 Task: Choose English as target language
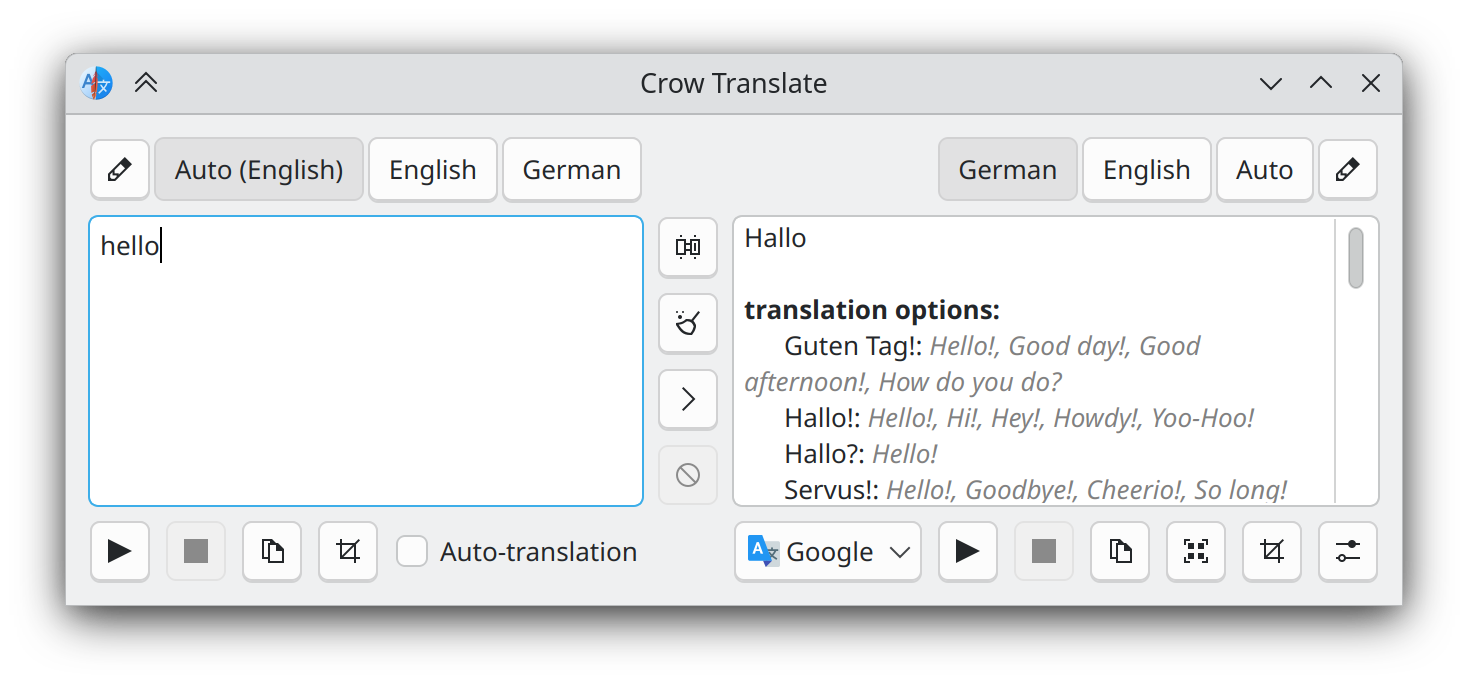tap(1146, 170)
